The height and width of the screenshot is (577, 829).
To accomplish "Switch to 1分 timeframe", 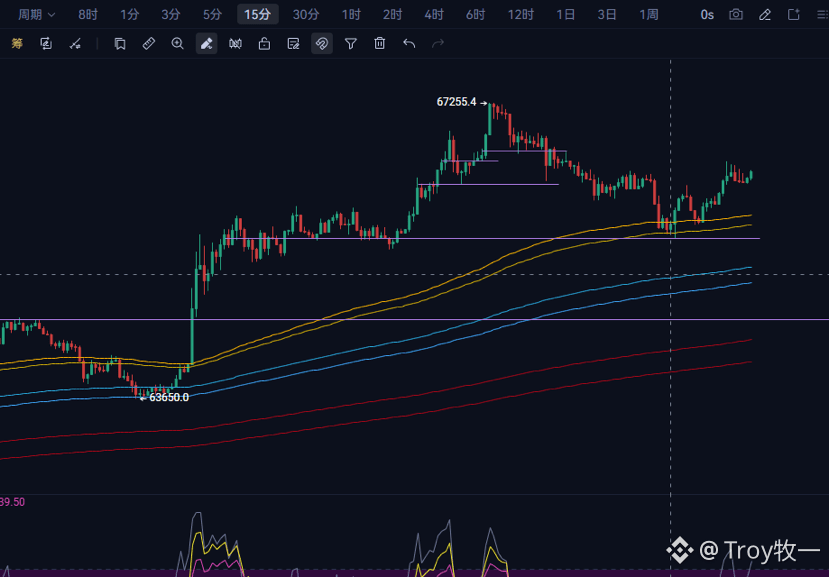I will click(129, 14).
